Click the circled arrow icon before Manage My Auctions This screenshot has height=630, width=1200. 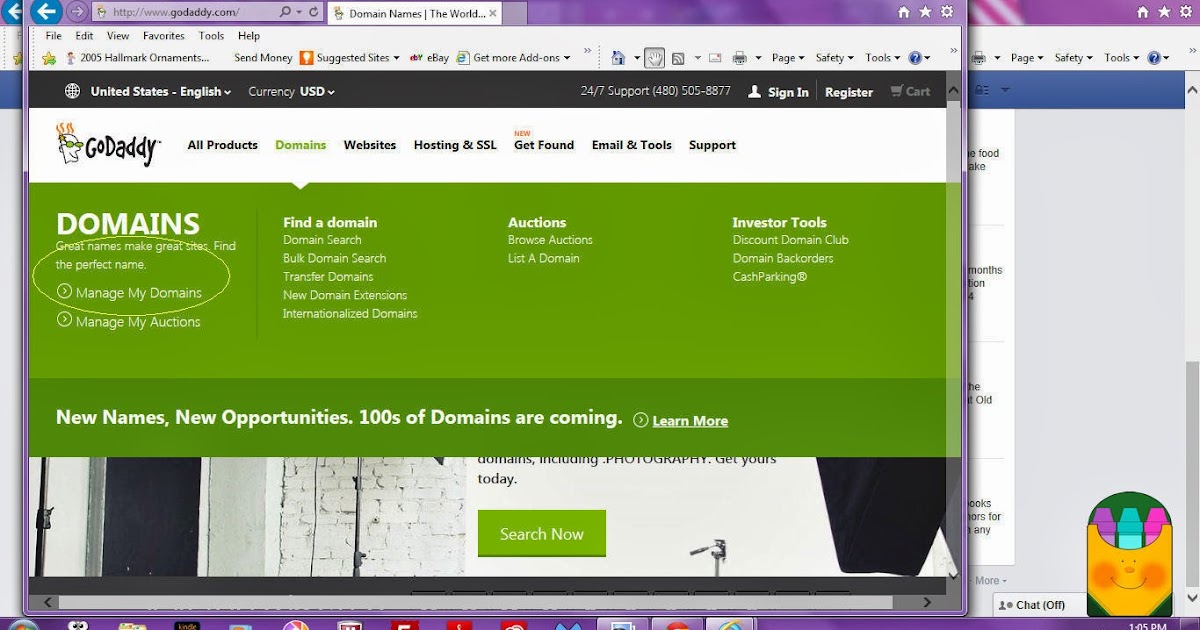64,320
